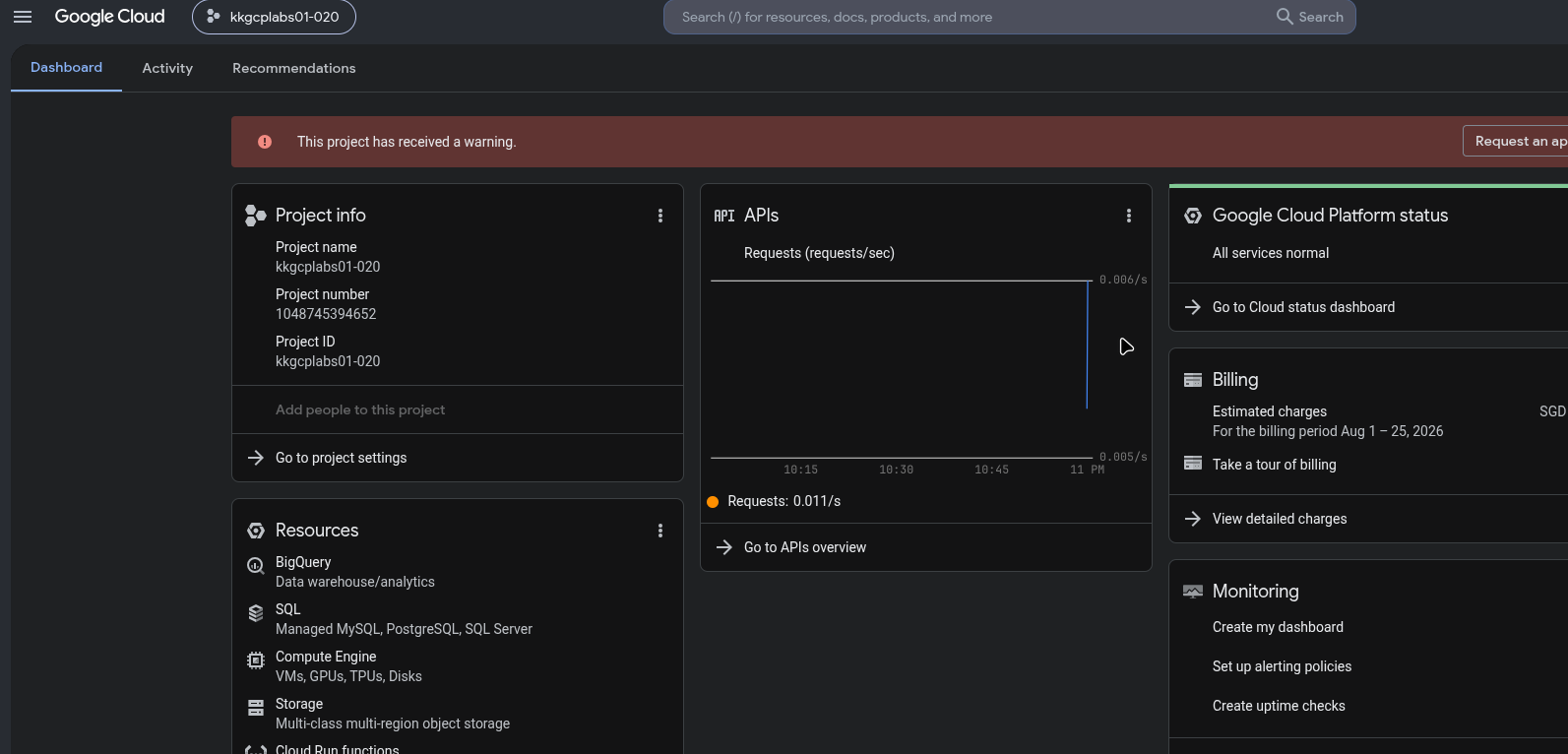Go to APIs overview
The width and height of the screenshot is (1568, 754).
coord(805,547)
